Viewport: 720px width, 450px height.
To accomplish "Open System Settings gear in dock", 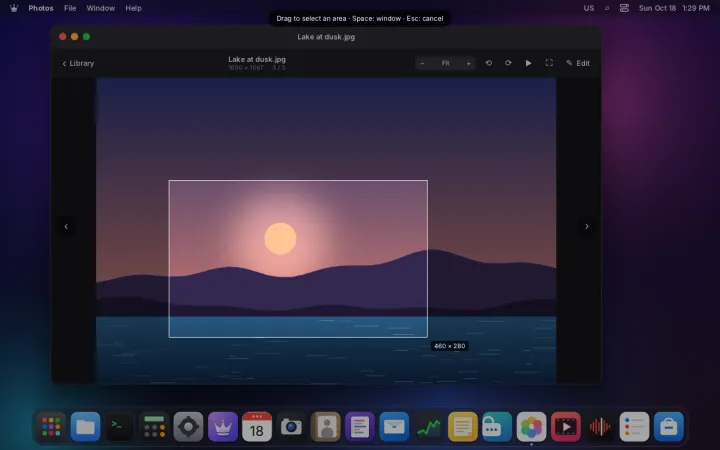I will 188,427.
